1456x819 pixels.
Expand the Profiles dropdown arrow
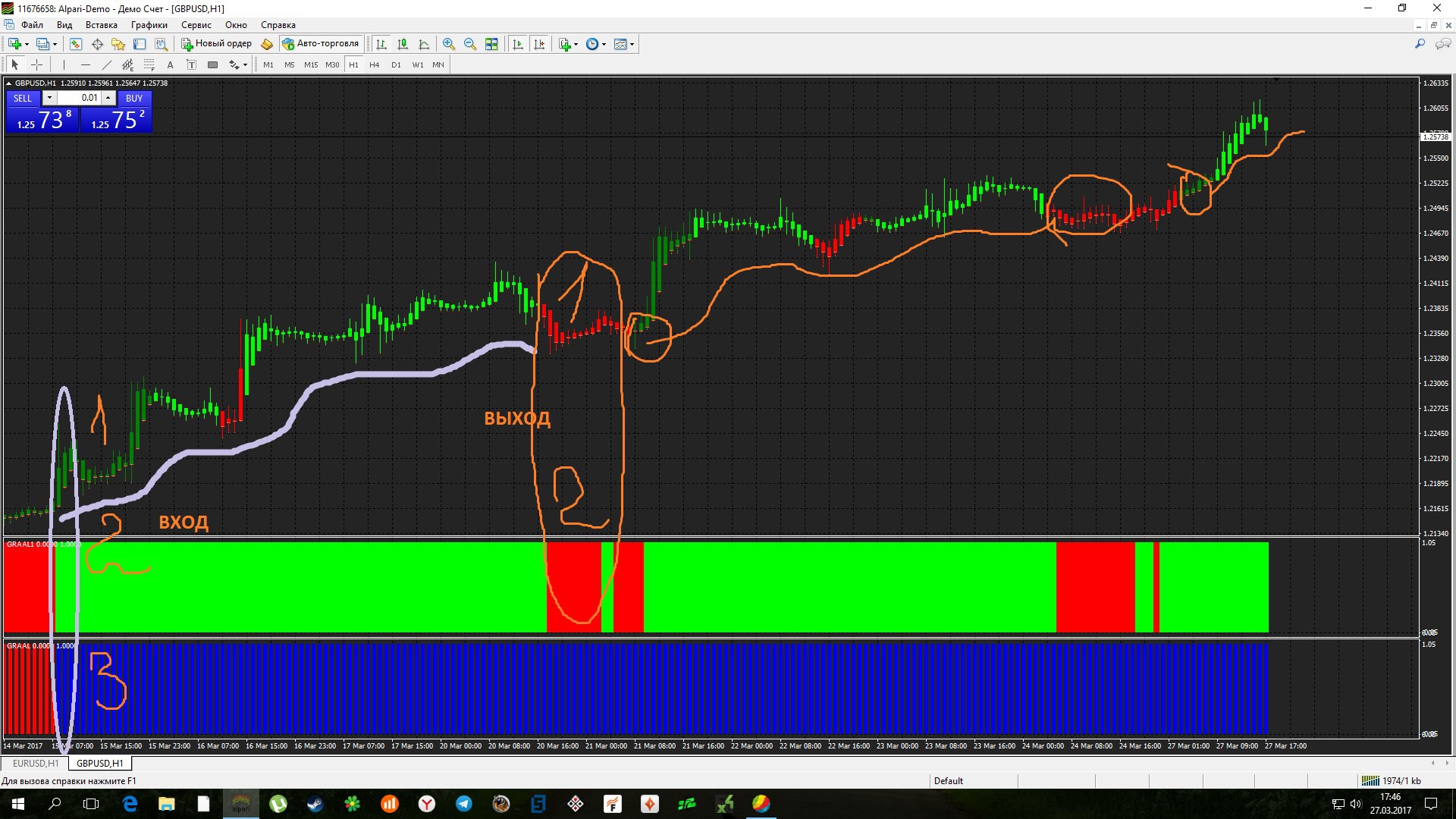point(55,44)
